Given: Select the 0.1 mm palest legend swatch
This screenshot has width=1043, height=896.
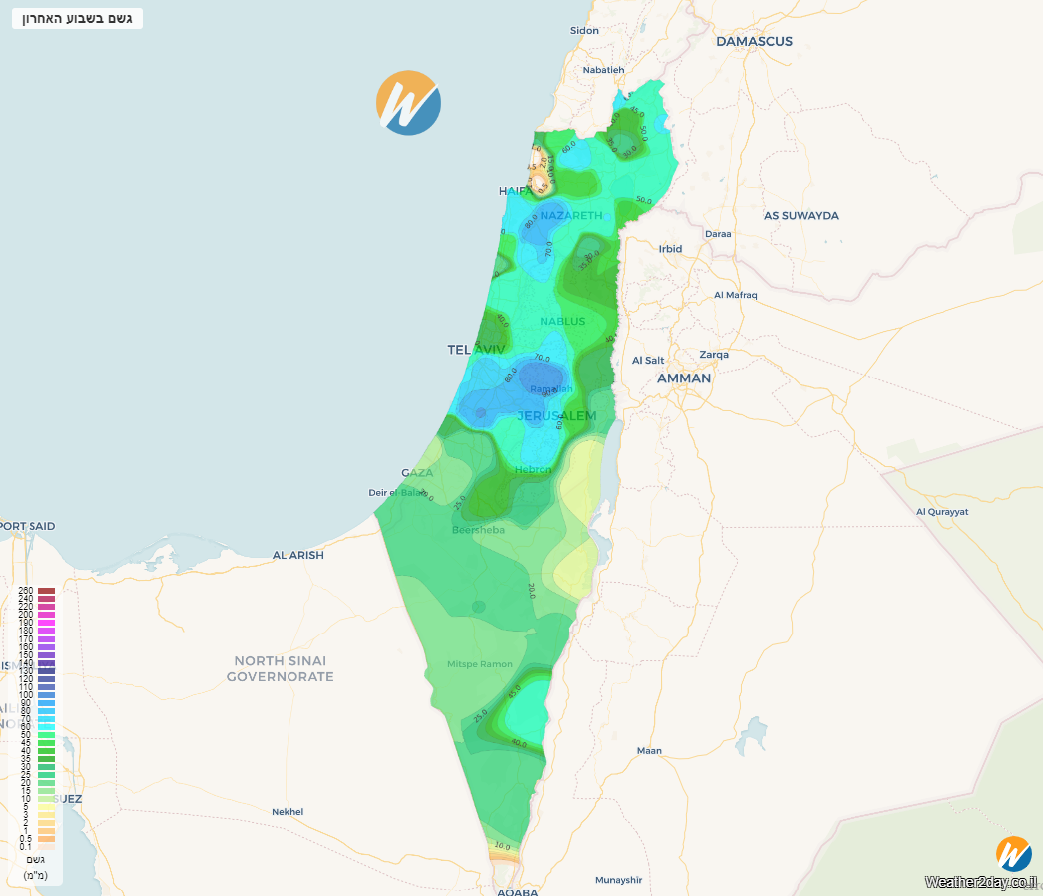Looking at the screenshot, I should pyautogui.click(x=46, y=846).
